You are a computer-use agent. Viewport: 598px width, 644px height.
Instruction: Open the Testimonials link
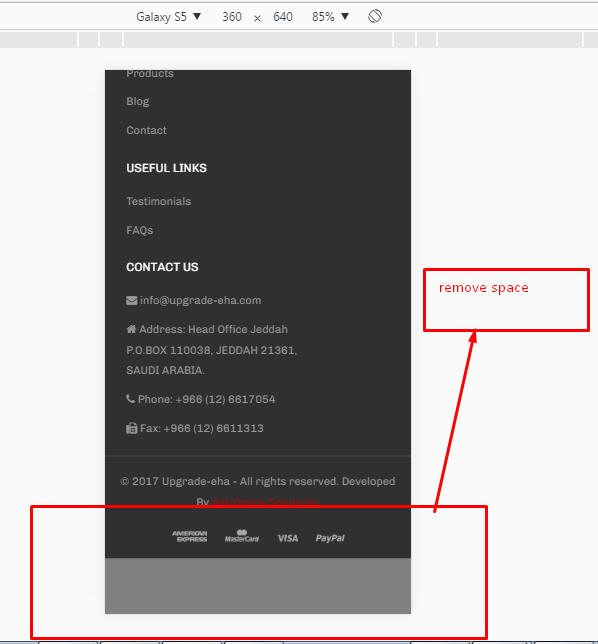pyautogui.click(x=159, y=201)
